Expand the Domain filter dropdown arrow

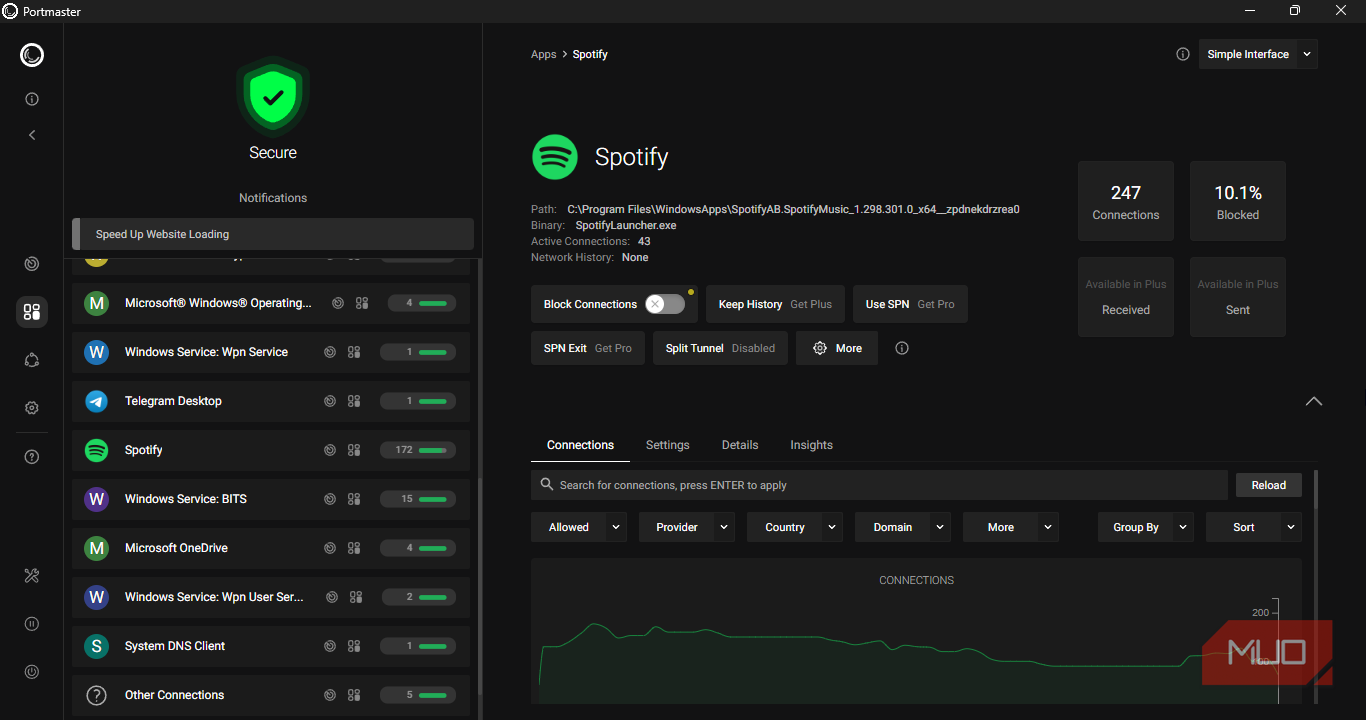940,527
